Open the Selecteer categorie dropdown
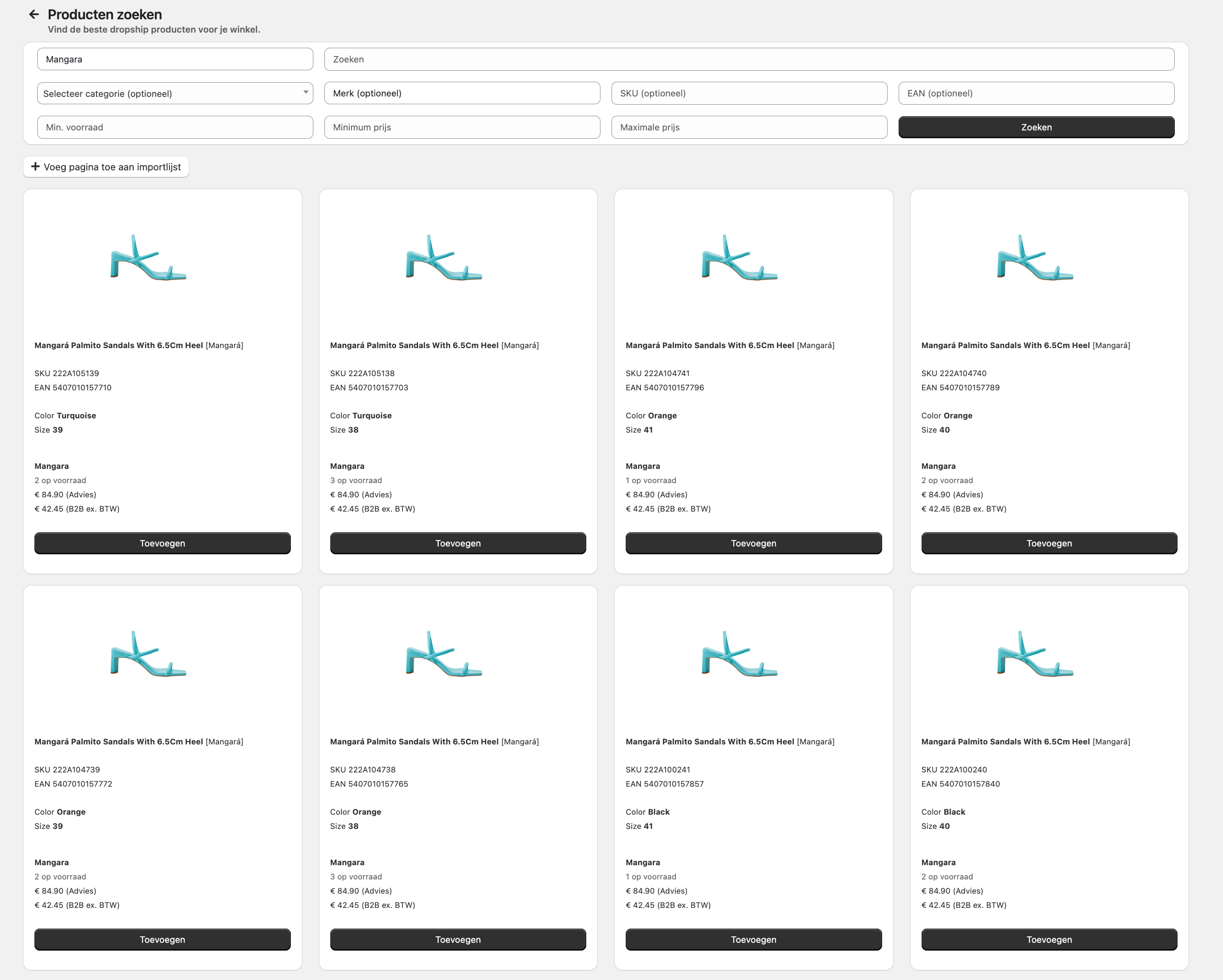 pos(175,94)
